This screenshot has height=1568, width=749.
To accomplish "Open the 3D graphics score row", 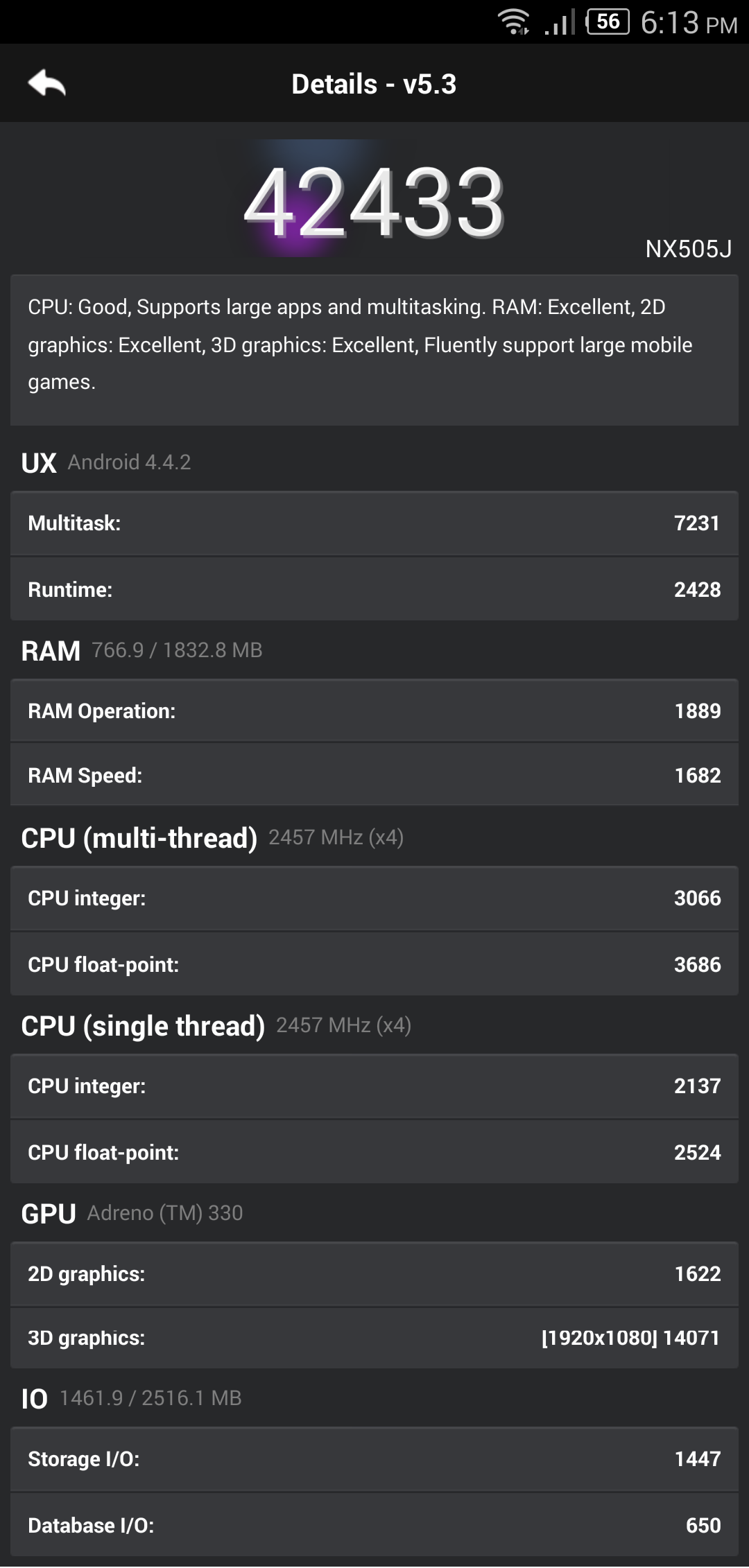I will pos(374,1338).
